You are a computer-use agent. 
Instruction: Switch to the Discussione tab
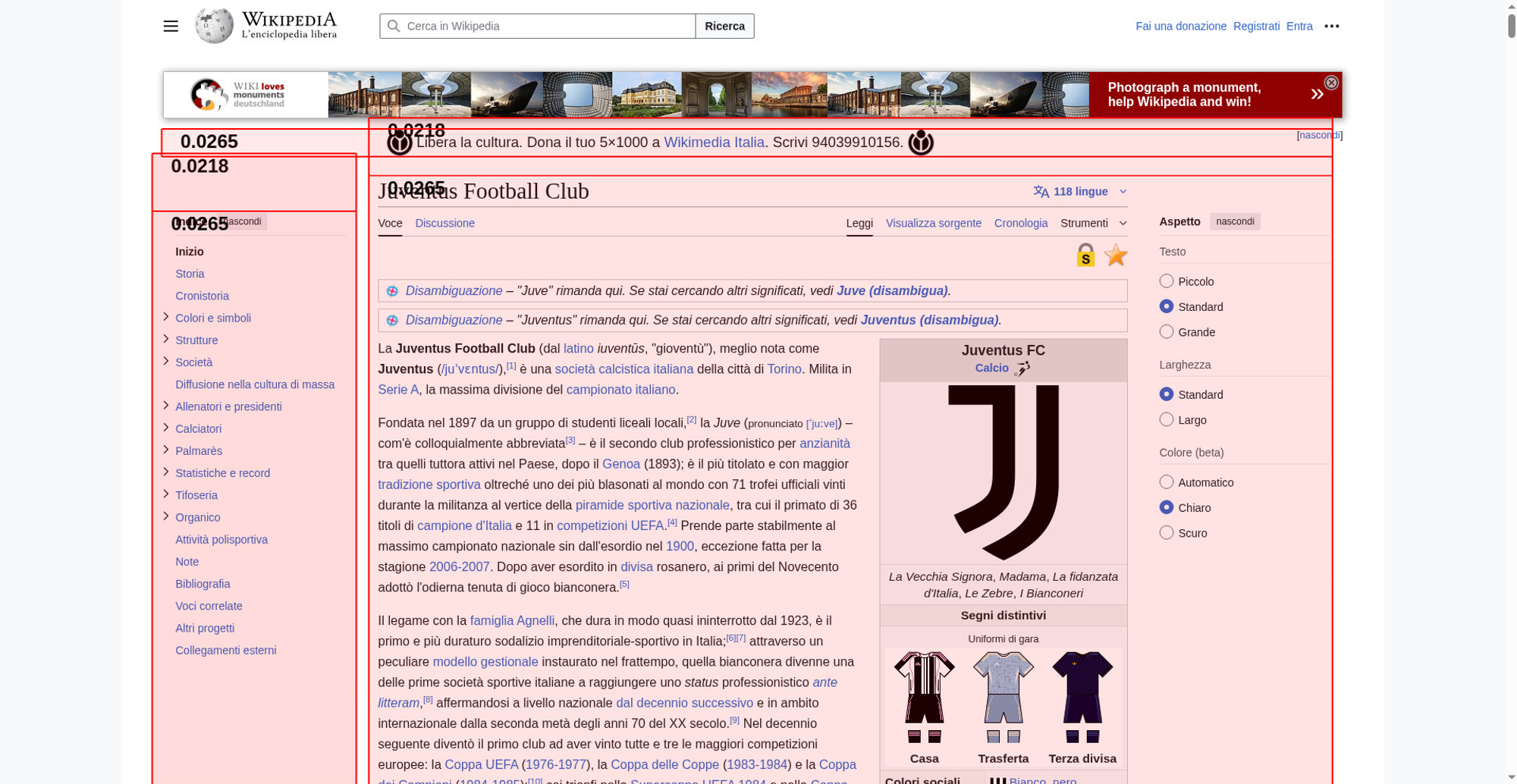click(x=444, y=223)
